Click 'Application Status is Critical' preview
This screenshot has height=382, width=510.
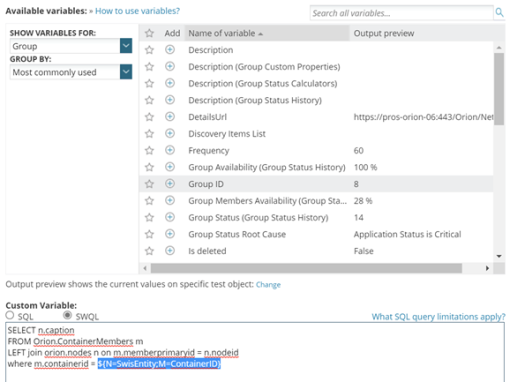(x=407, y=234)
